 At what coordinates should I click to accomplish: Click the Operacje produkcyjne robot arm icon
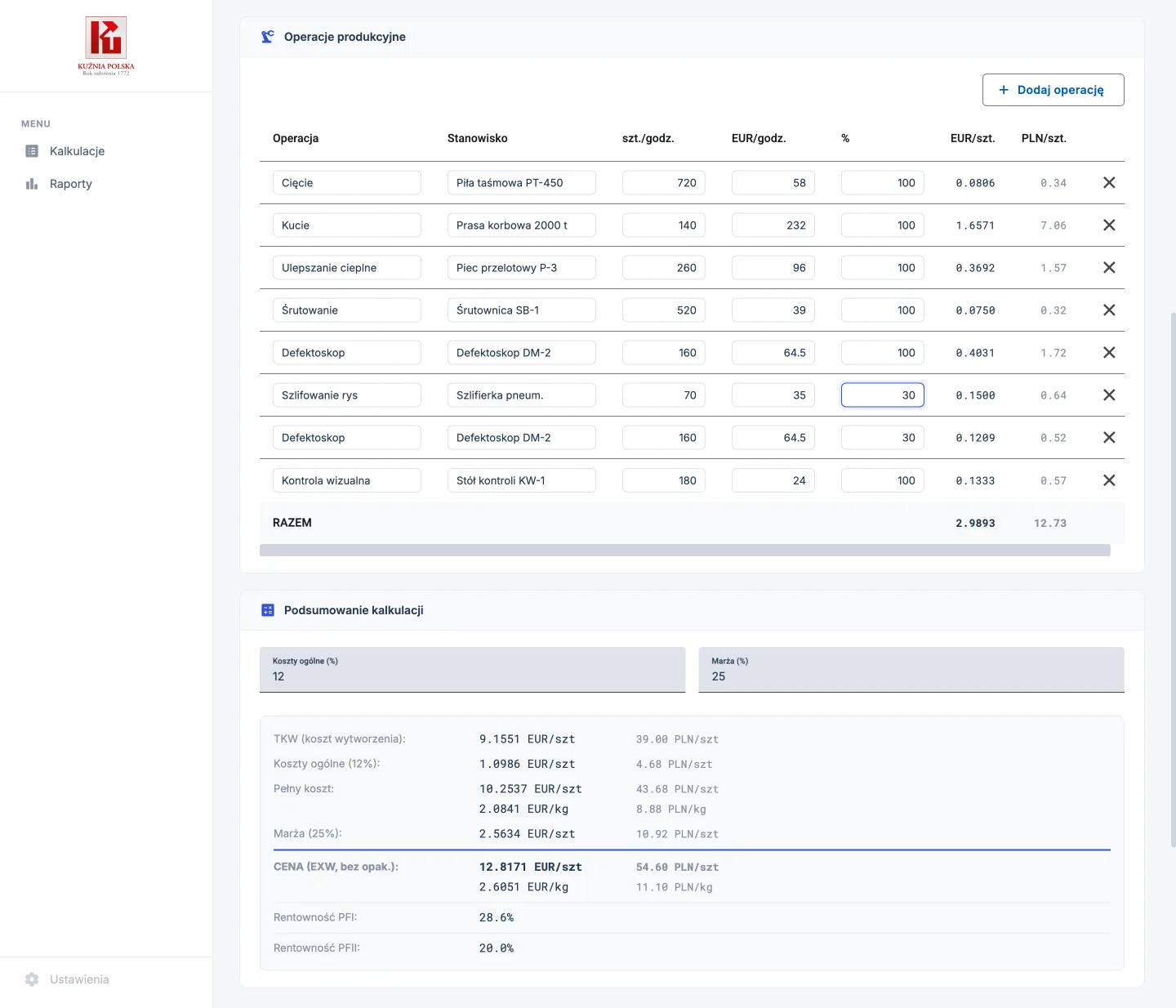[x=268, y=37]
